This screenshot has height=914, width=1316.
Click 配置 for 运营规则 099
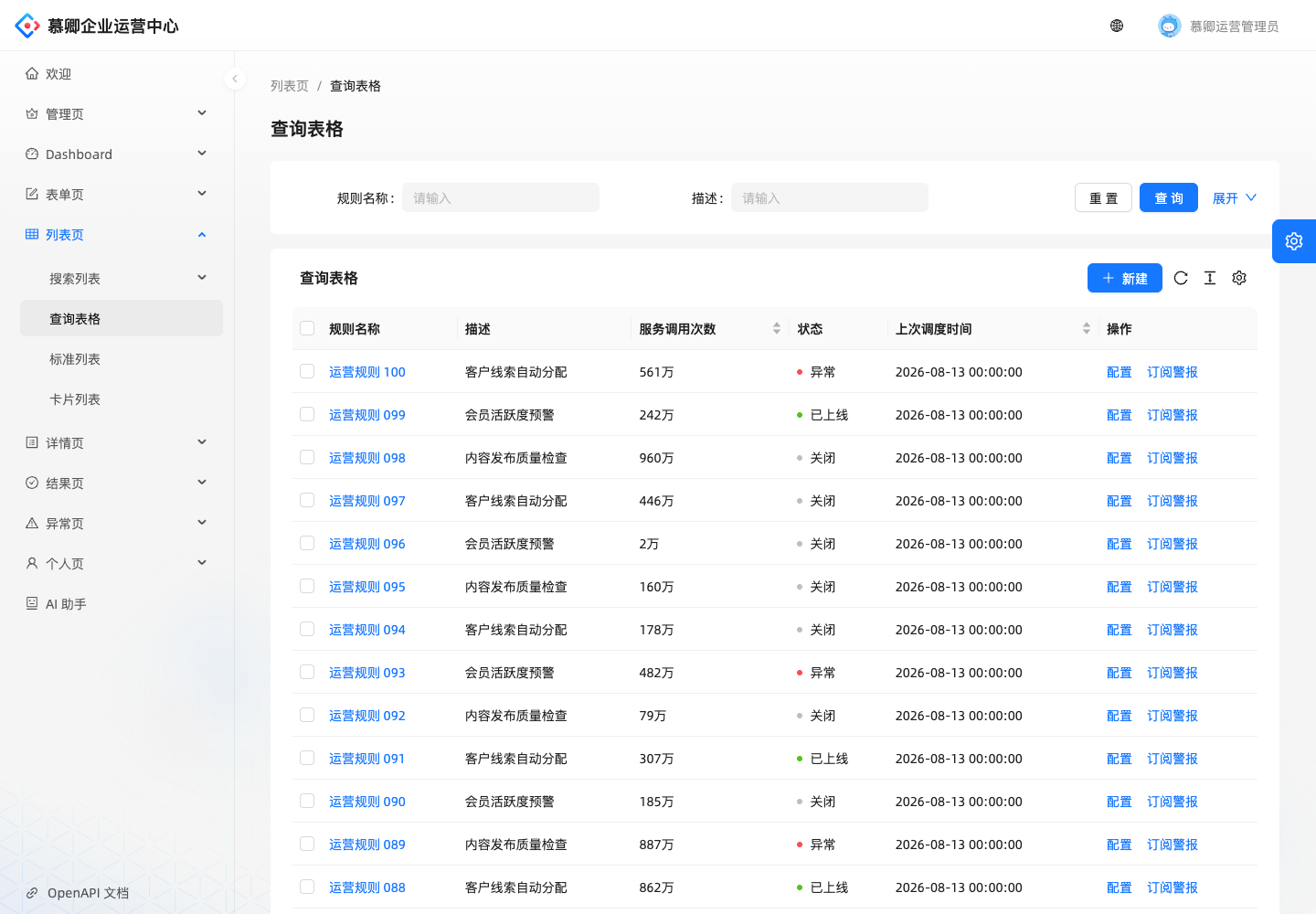[x=1120, y=415]
